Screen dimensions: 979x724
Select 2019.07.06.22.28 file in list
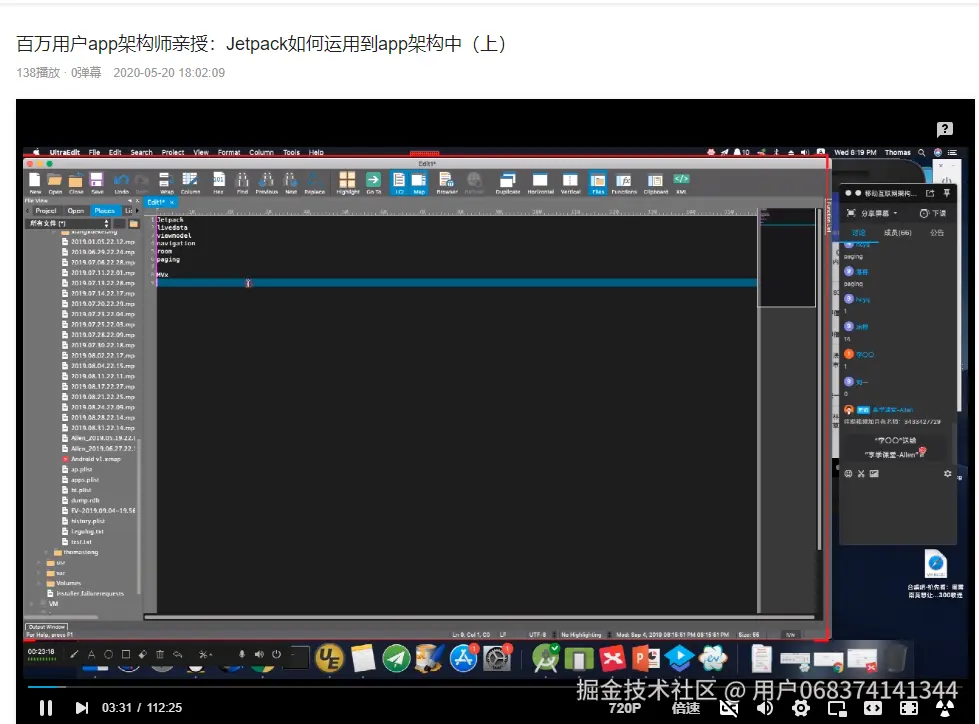point(99,263)
